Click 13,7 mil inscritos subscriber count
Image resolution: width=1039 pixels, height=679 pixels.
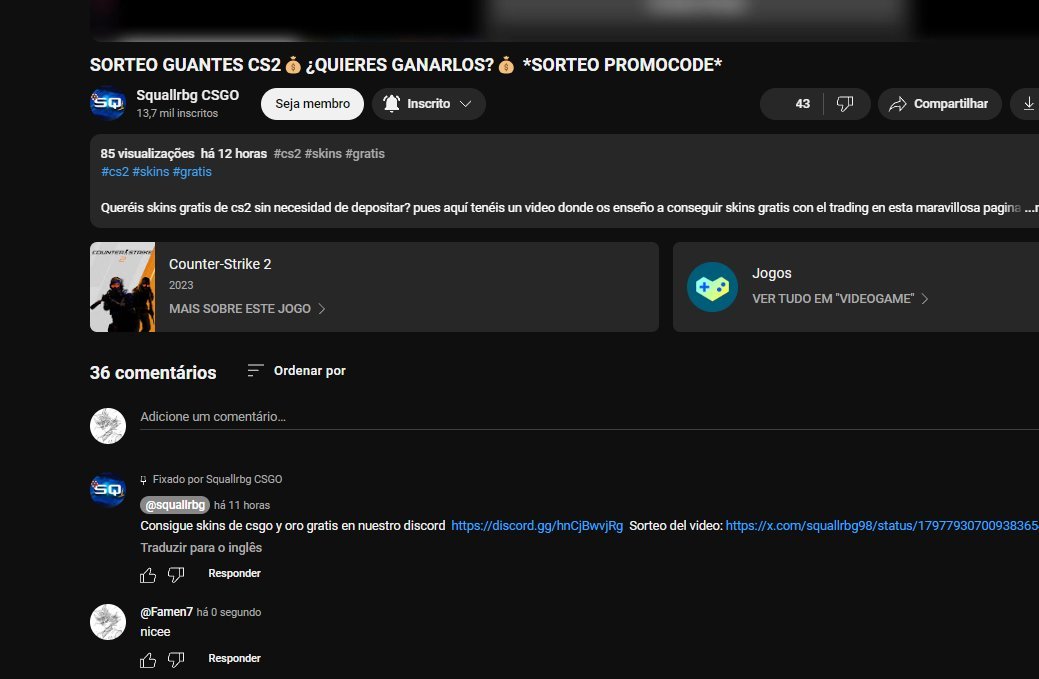tap(177, 113)
